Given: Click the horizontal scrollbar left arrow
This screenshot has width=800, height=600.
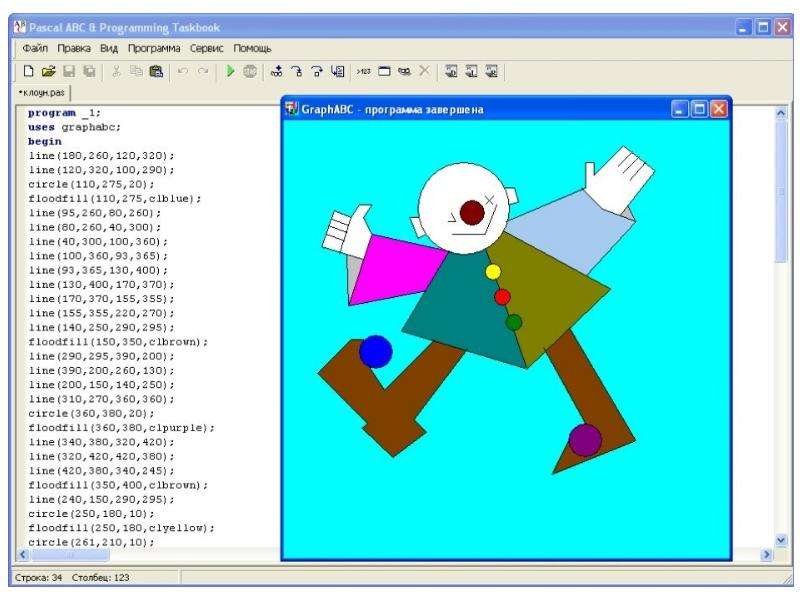Looking at the screenshot, I should [22, 555].
